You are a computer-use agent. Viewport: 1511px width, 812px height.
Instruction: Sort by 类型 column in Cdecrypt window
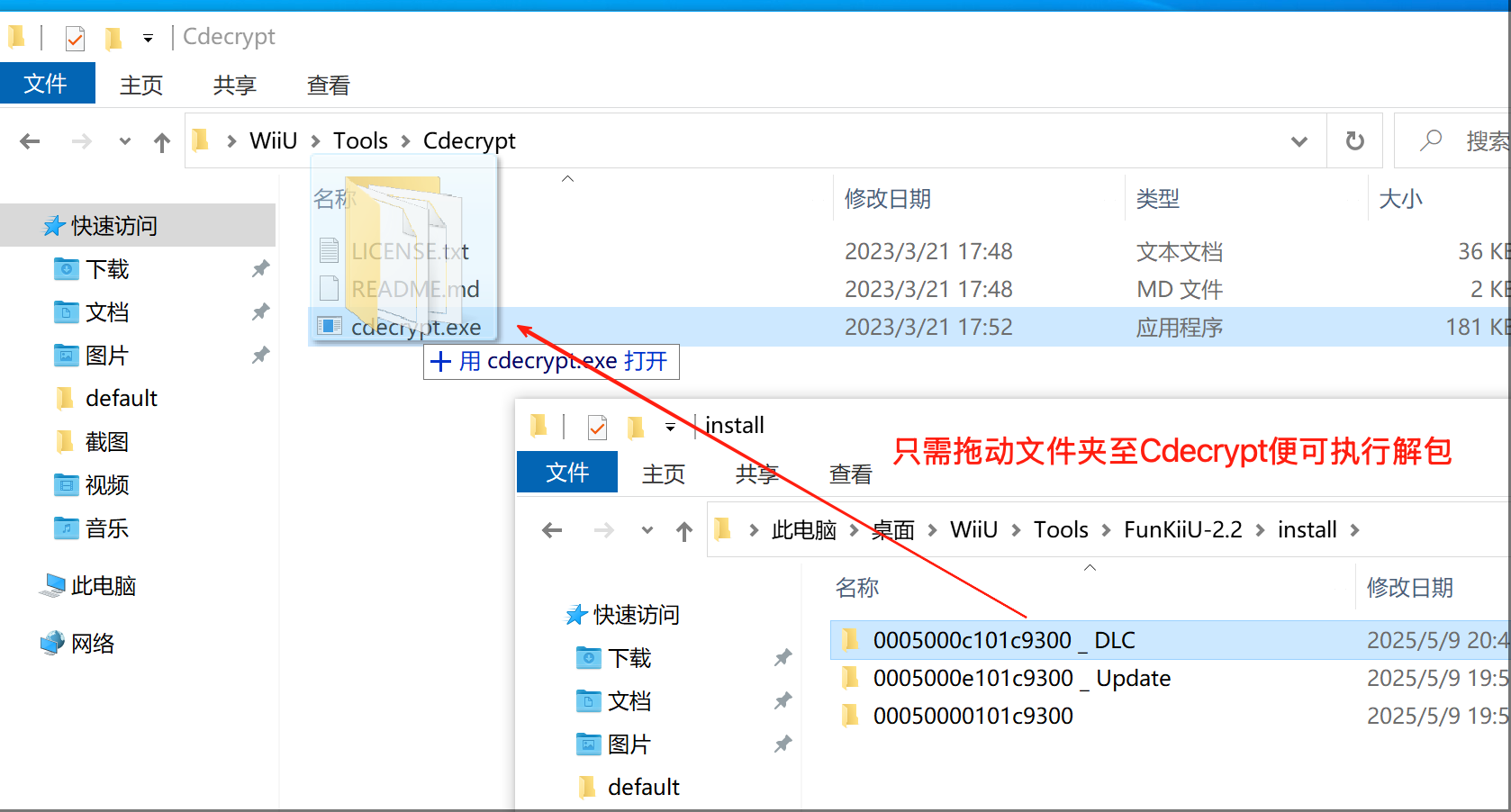click(1158, 199)
